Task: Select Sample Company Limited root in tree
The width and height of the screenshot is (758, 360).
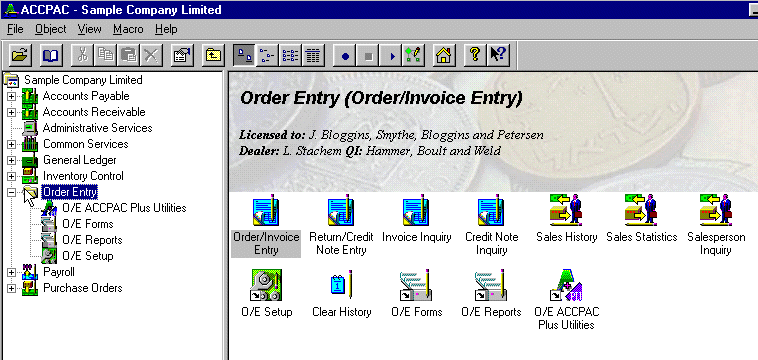Action: pyautogui.click(x=83, y=80)
